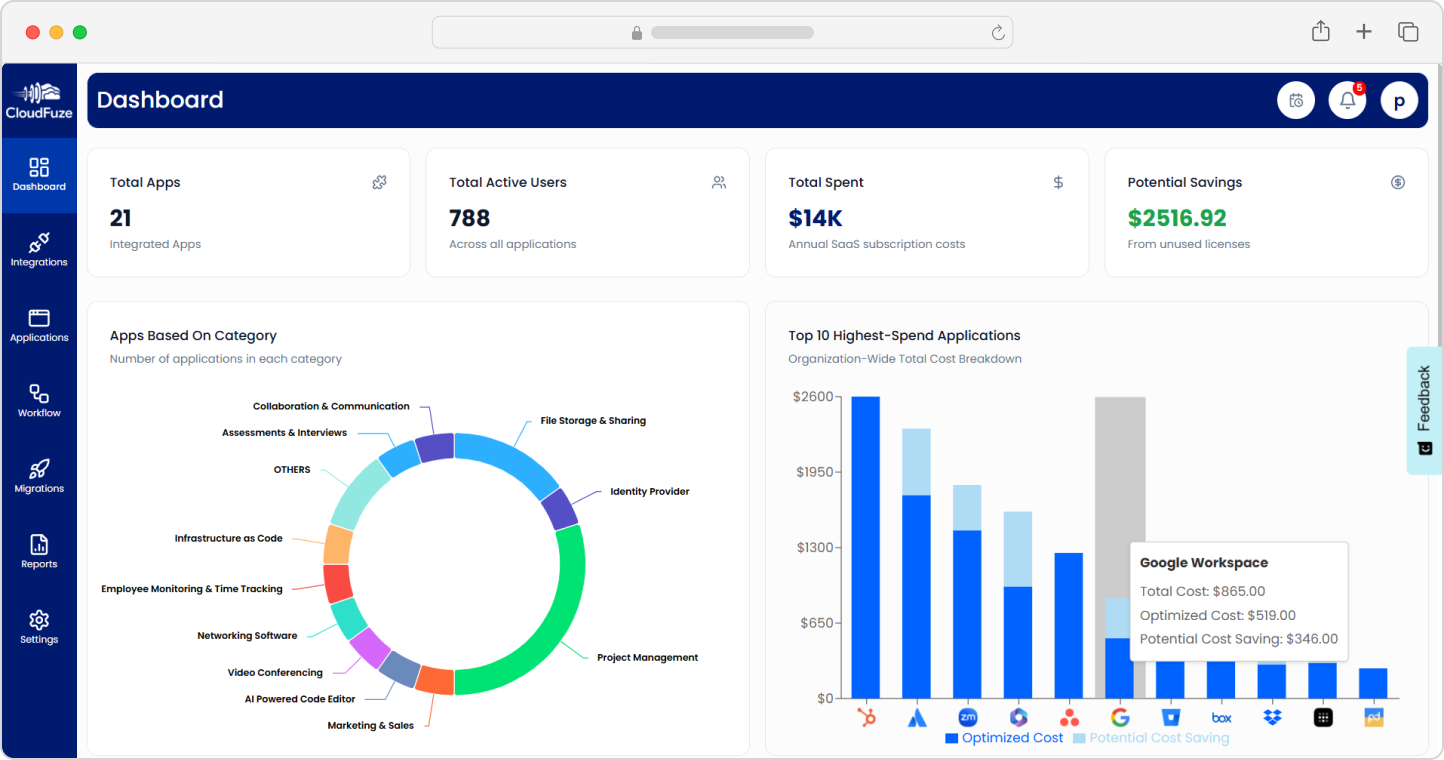Click the HubSpot icon below the spend chart
Viewport: 1444px width, 760px height.
click(868, 717)
